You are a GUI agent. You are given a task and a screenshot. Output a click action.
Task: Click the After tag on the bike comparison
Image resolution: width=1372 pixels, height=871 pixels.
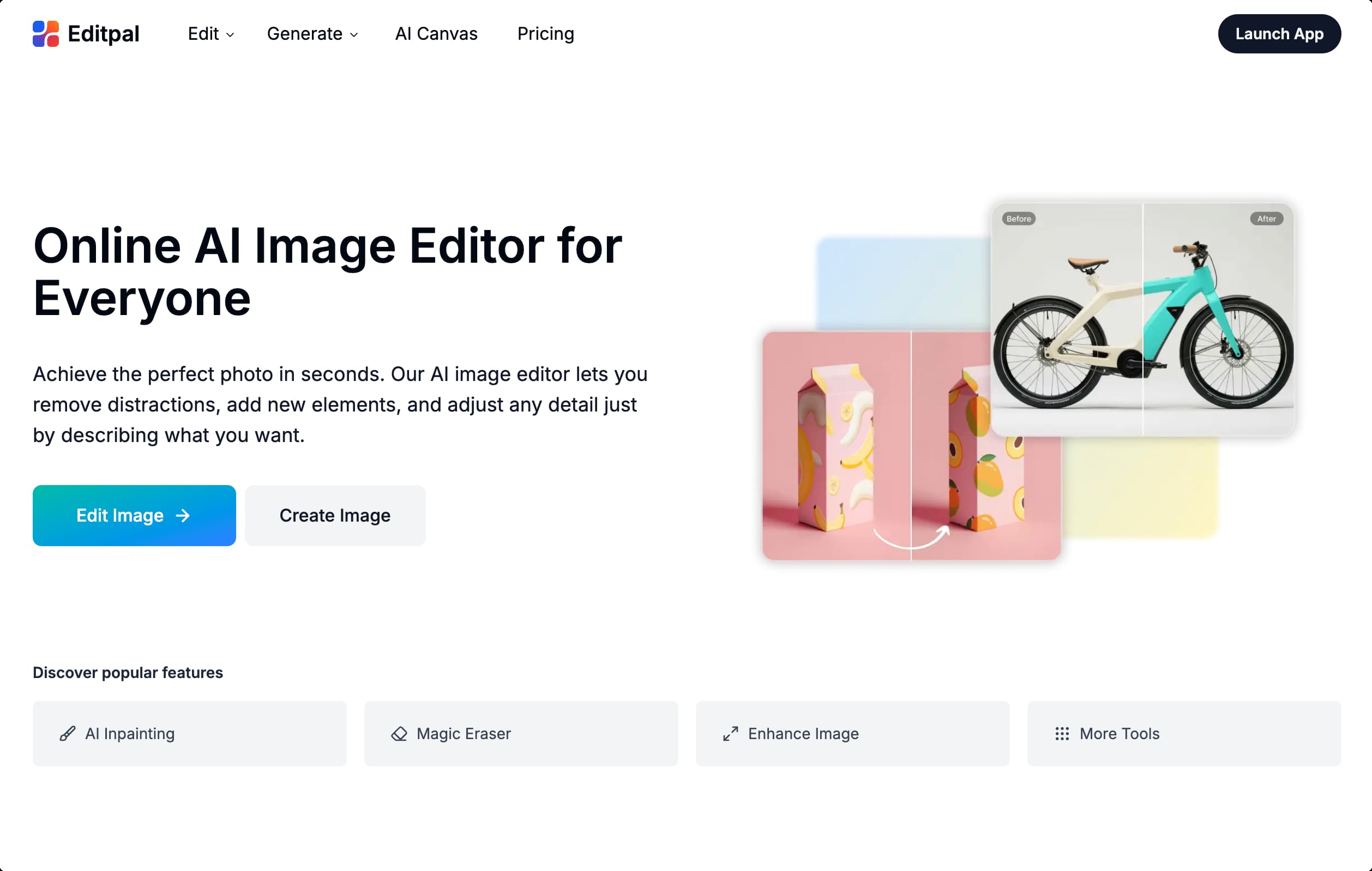[x=1266, y=218]
